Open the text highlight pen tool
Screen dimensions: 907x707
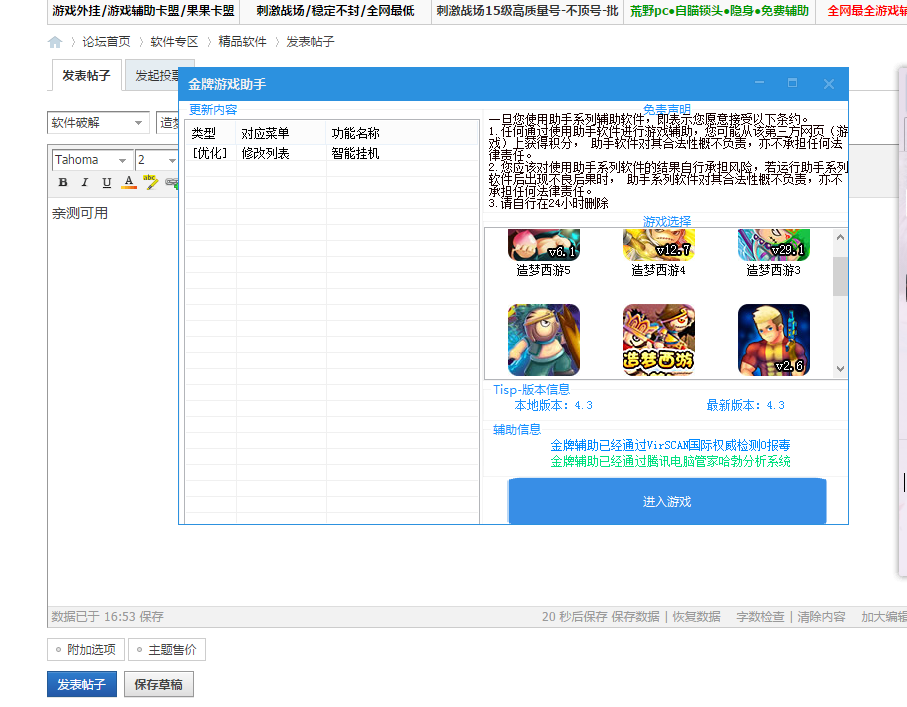pos(151,182)
